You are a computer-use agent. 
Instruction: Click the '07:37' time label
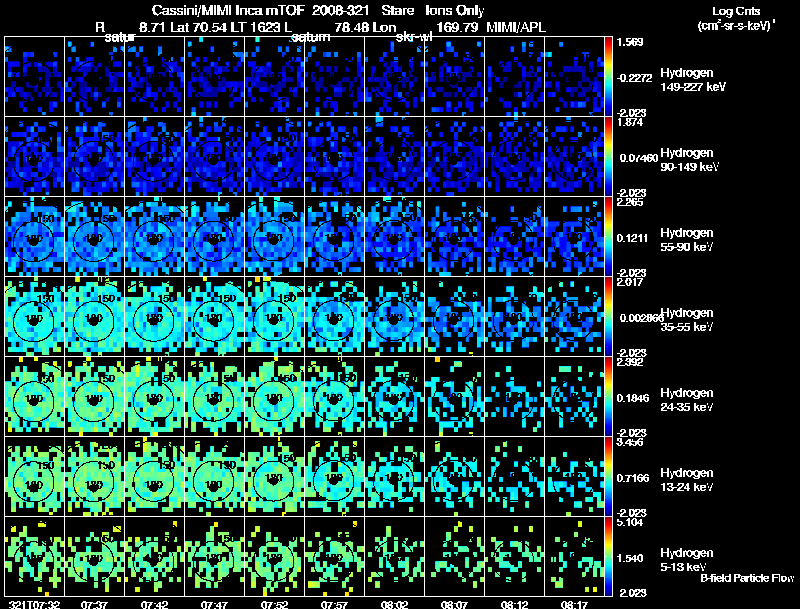94,604
